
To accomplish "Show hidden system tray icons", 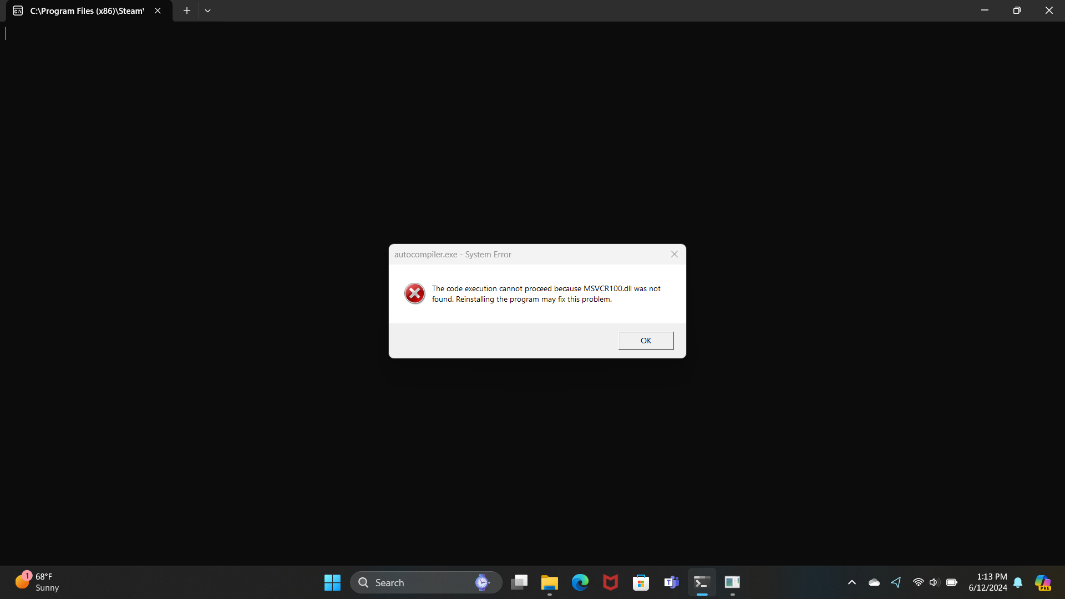I will (x=852, y=582).
